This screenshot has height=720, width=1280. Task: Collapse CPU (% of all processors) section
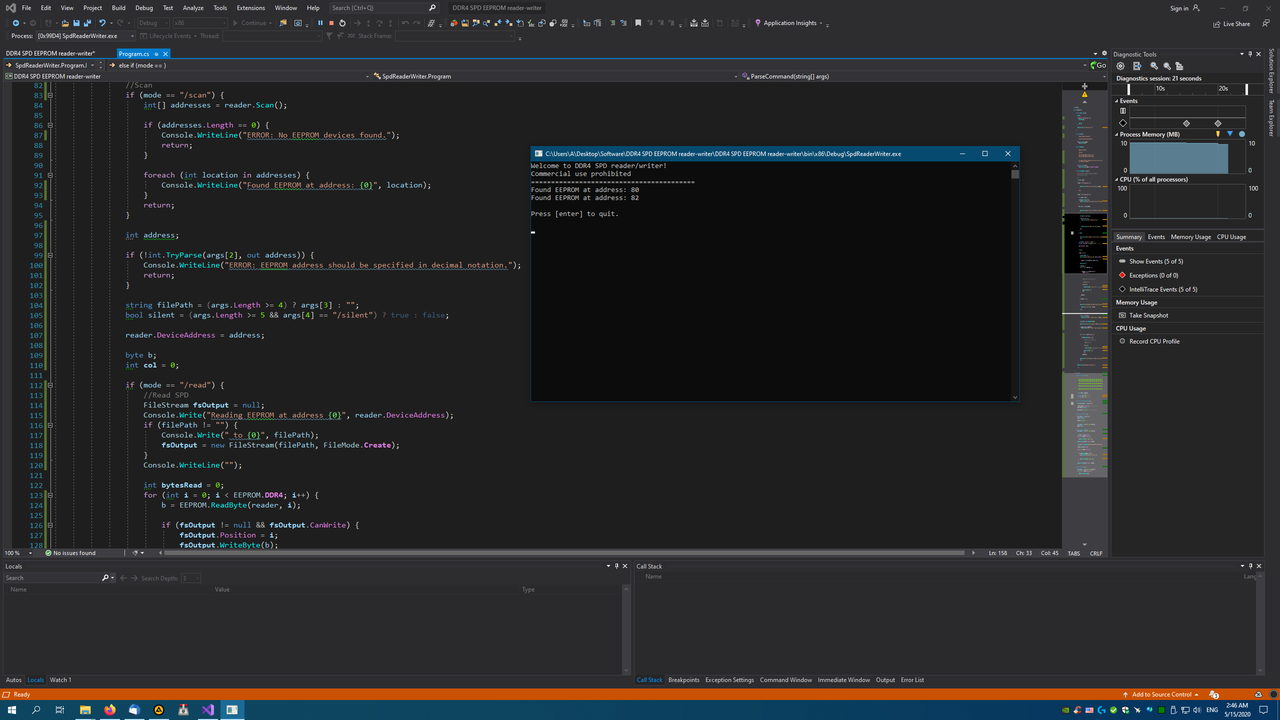pyautogui.click(x=1117, y=179)
